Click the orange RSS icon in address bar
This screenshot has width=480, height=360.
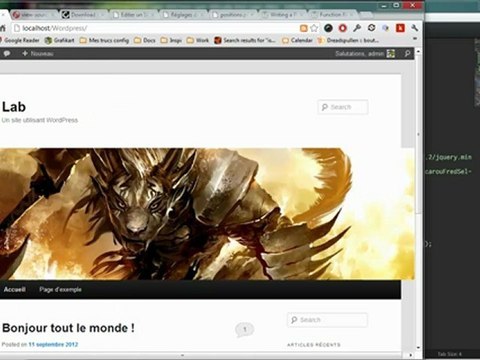[303, 28]
